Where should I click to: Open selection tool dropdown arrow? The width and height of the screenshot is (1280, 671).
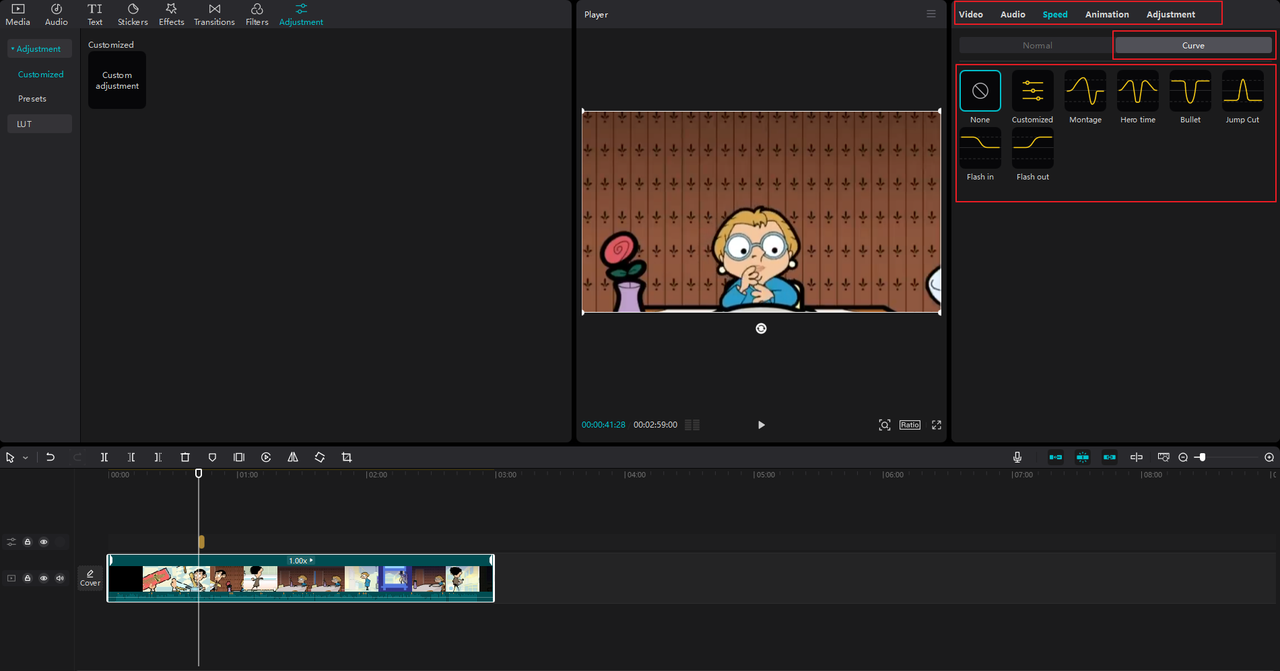pyautogui.click(x=25, y=458)
